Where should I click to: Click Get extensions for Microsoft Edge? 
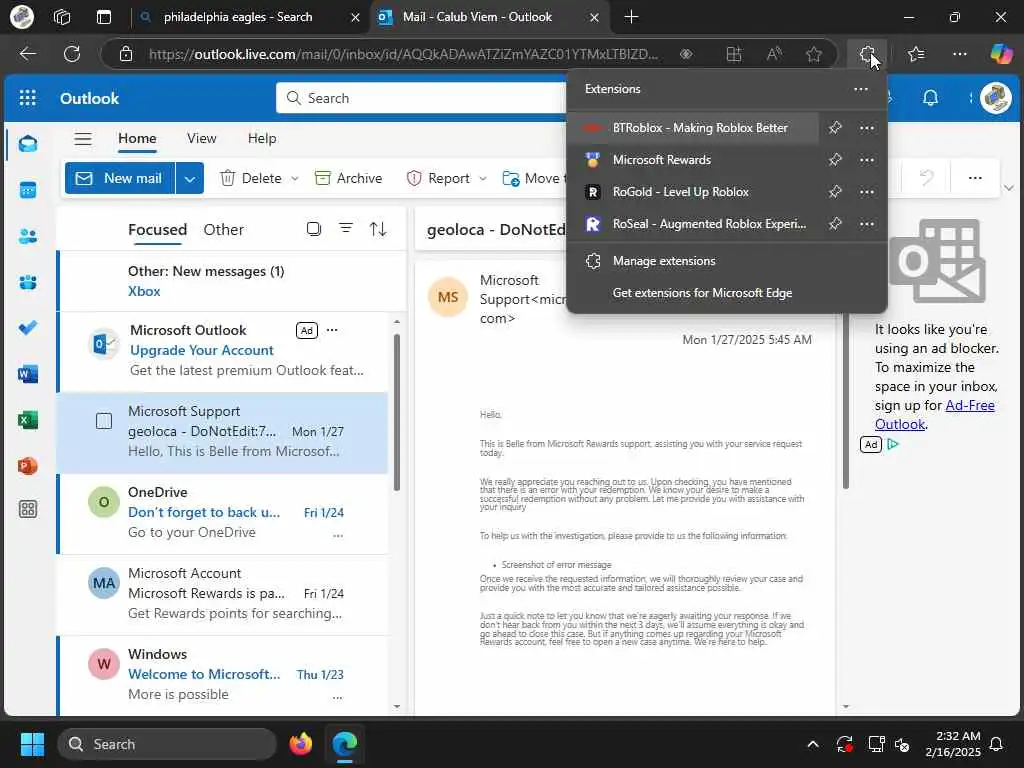[726, 293]
